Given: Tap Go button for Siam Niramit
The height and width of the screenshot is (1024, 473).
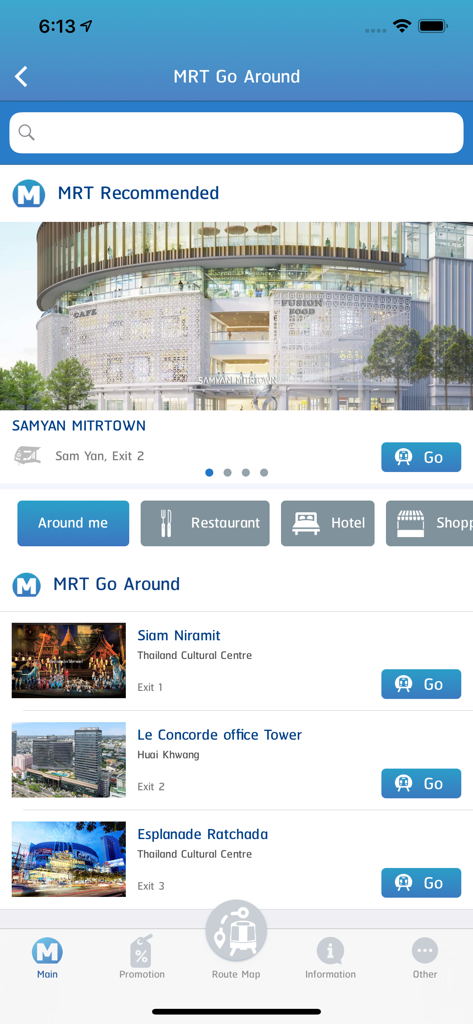Looking at the screenshot, I should [x=421, y=684].
